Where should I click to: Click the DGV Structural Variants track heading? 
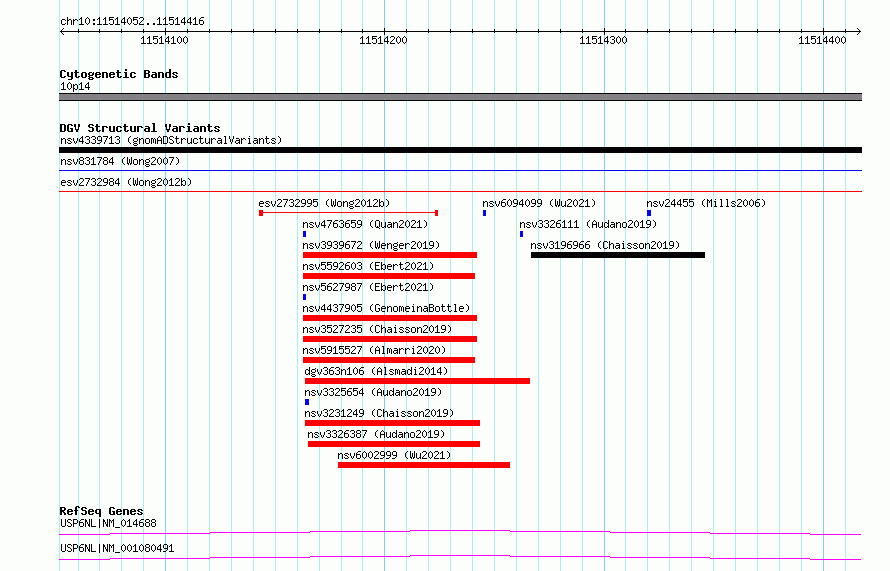point(140,128)
